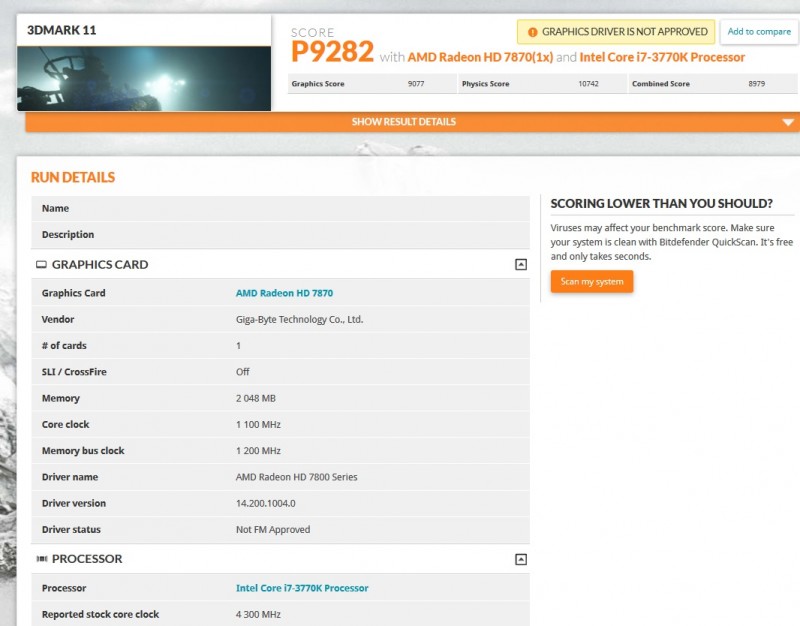Click Reported stock core clock 4 300 MHz
This screenshot has height=626, width=800.
[258, 614]
